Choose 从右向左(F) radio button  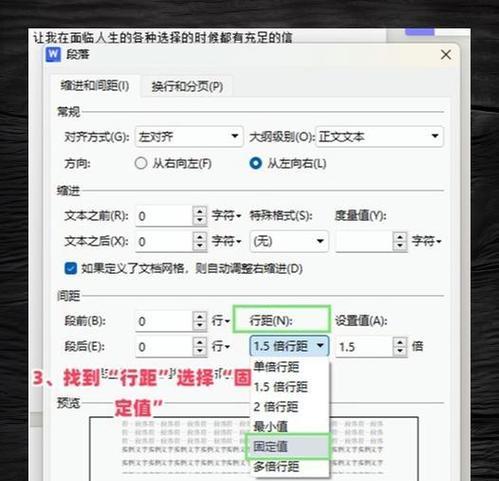click(x=141, y=163)
